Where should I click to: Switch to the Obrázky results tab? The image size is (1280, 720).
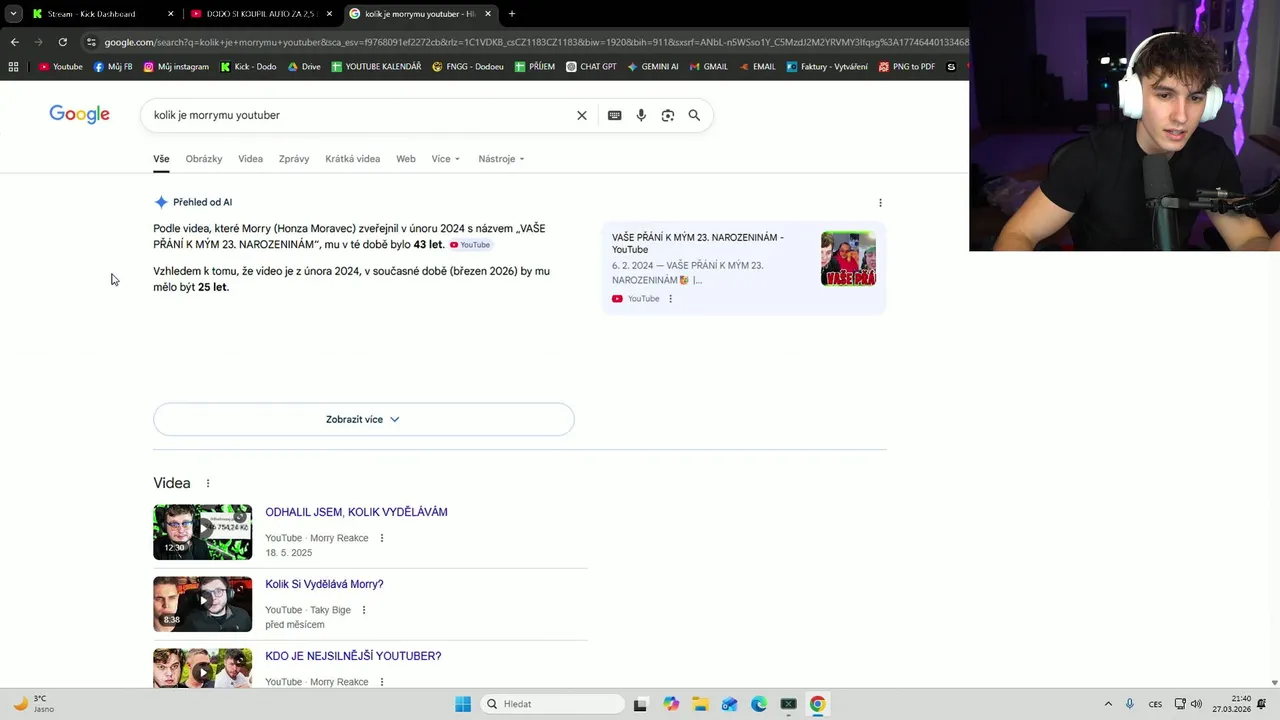click(204, 159)
